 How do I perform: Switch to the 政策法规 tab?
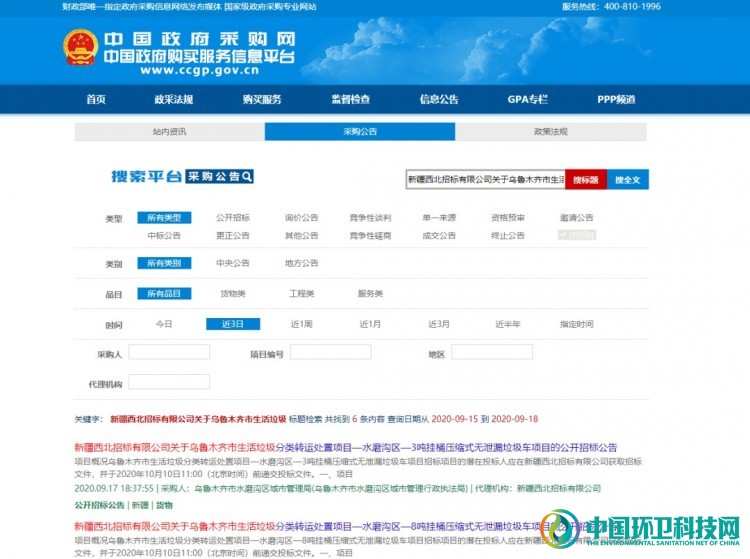[x=551, y=132]
